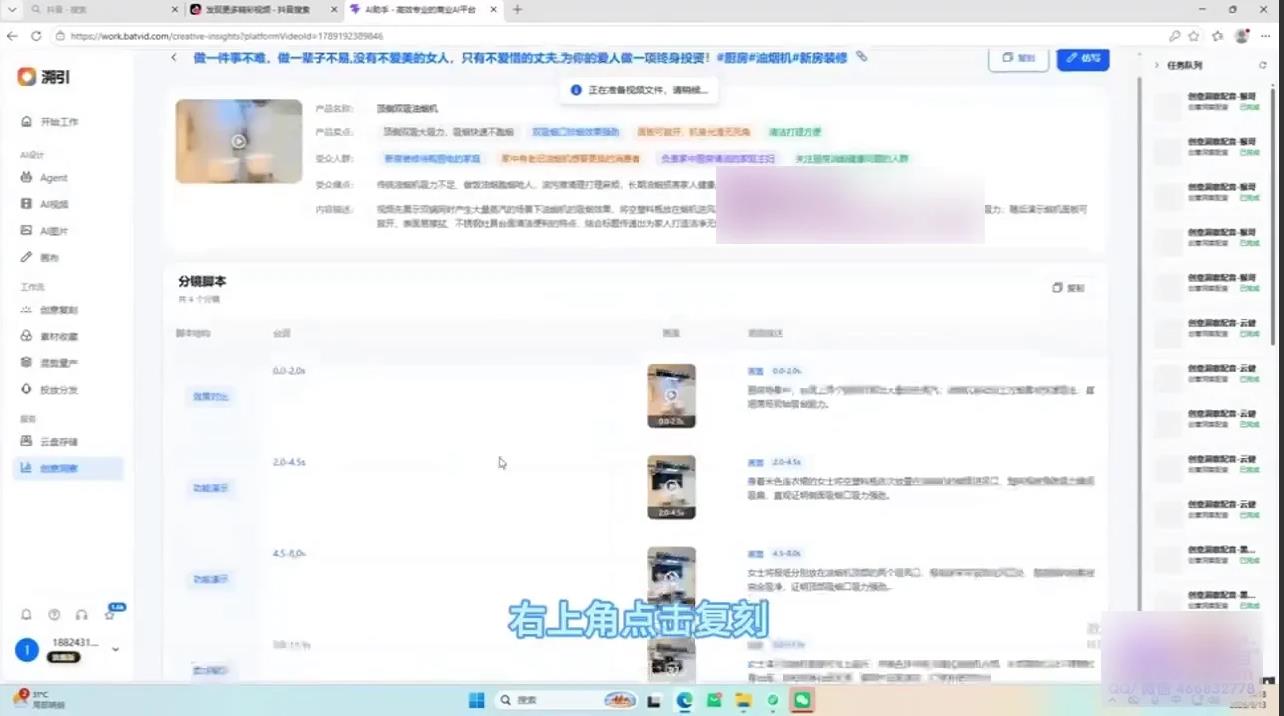Click the blue user avatar circle
Viewport: 1284px width, 716px height.
(x=27, y=650)
